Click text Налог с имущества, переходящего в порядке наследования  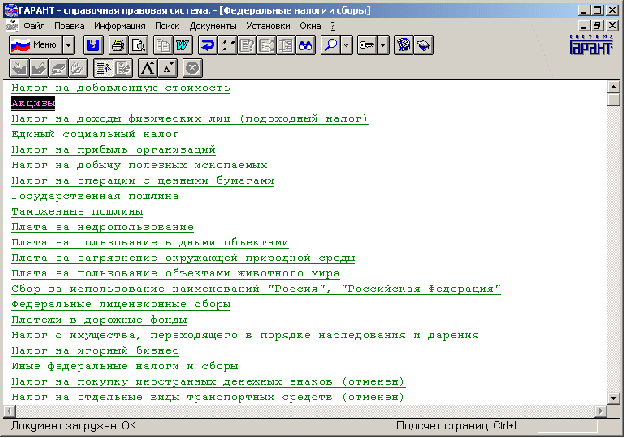[x=245, y=335]
